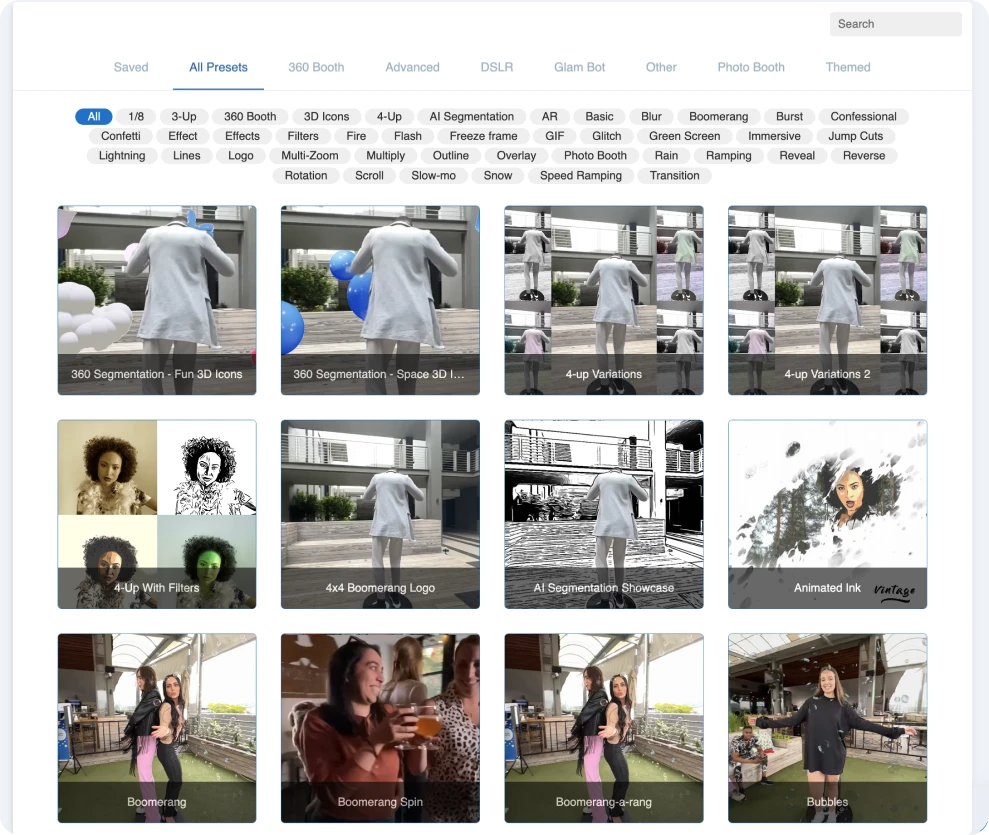Screen dimensions: 989x835
Task: Click the Search input field
Action: tap(895, 24)
